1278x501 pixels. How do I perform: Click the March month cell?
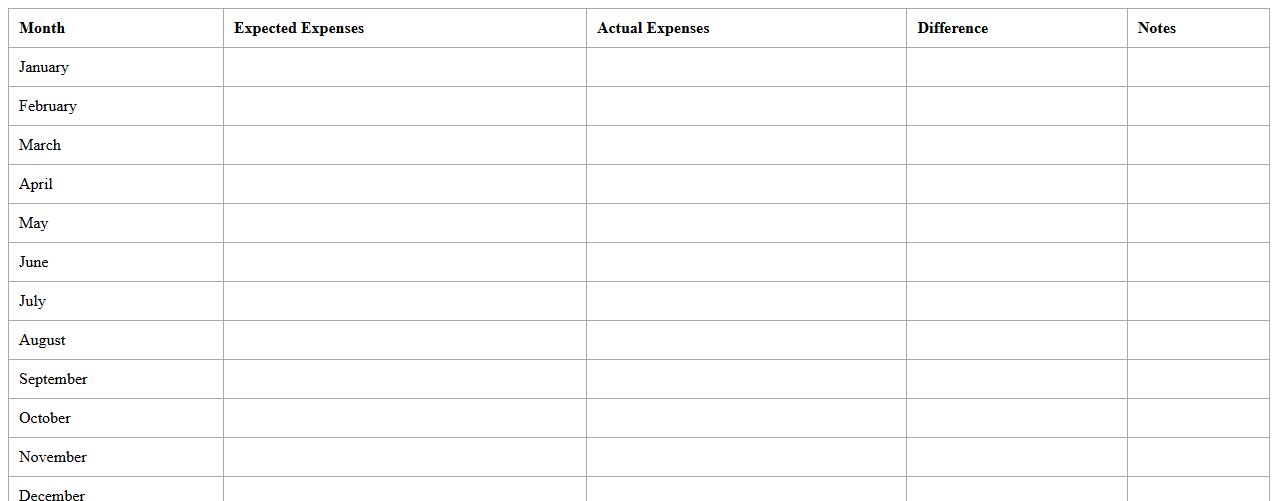40,145
